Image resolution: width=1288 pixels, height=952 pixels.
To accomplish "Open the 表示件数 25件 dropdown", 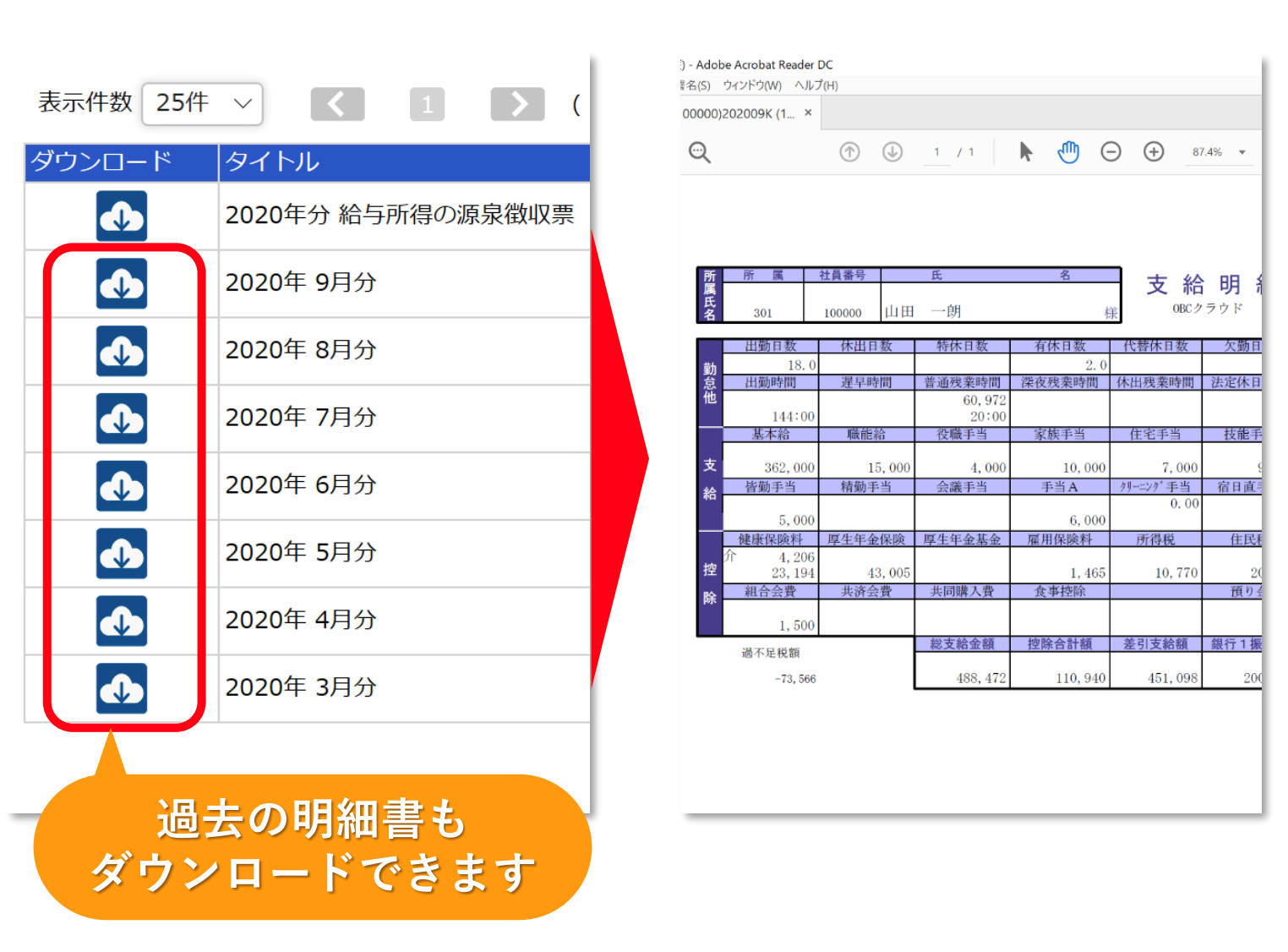I will (x=203, y=103).
